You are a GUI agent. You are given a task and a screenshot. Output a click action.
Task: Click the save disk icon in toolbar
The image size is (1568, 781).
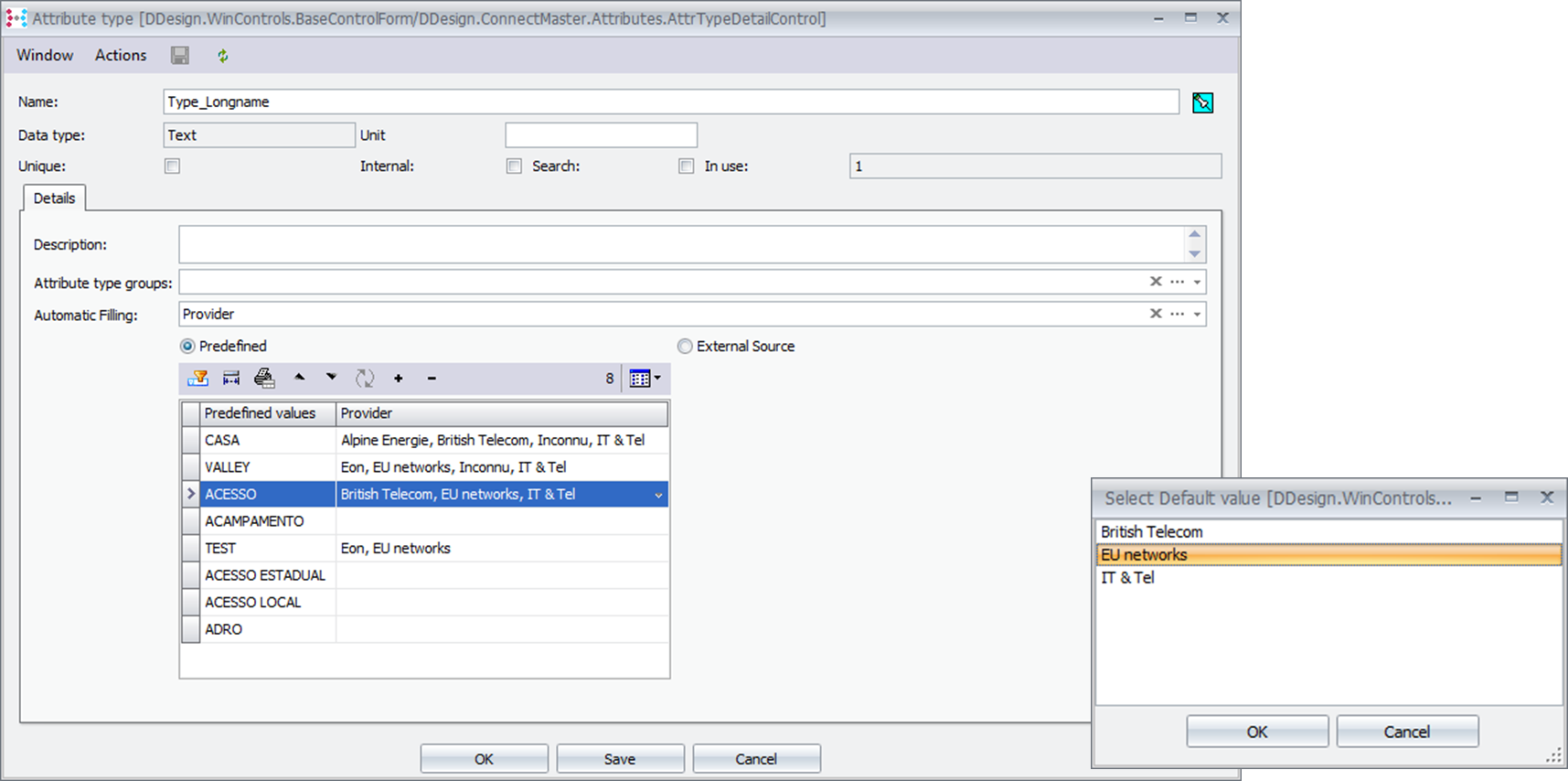180,56
